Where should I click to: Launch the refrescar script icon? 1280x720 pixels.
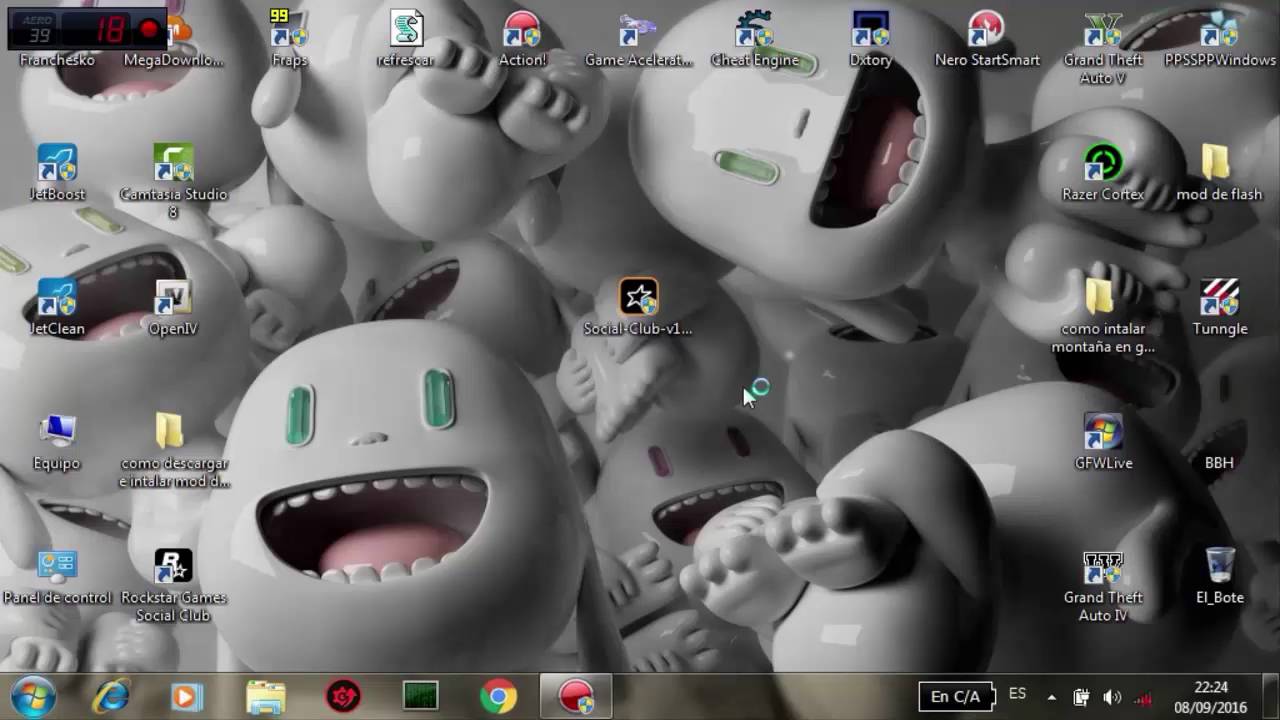tap(406, 38)
